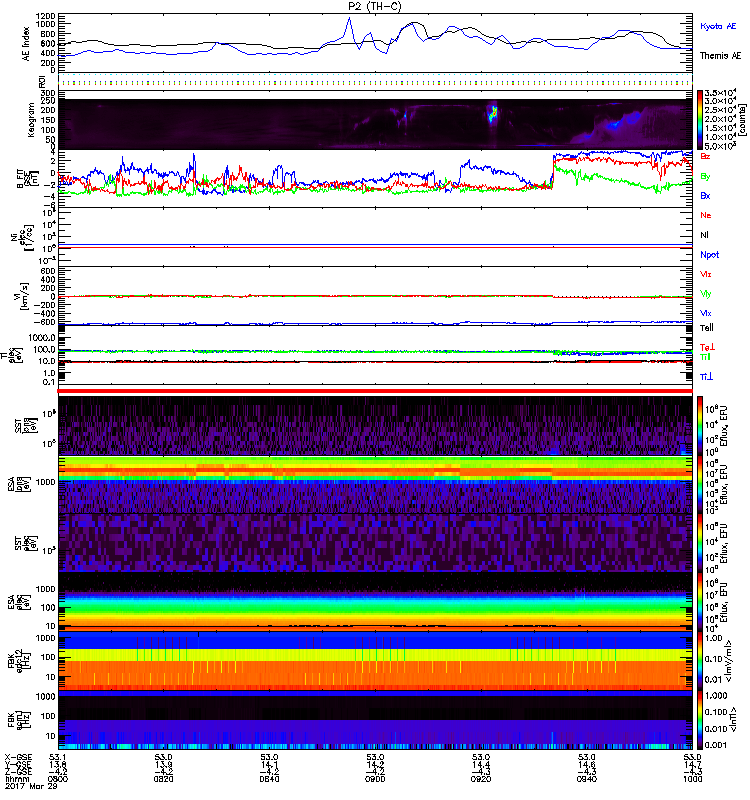This screenshot has width=750, height=800.
Task: Click the '13.9' Y-GSE position value
Action: point(163,764)
